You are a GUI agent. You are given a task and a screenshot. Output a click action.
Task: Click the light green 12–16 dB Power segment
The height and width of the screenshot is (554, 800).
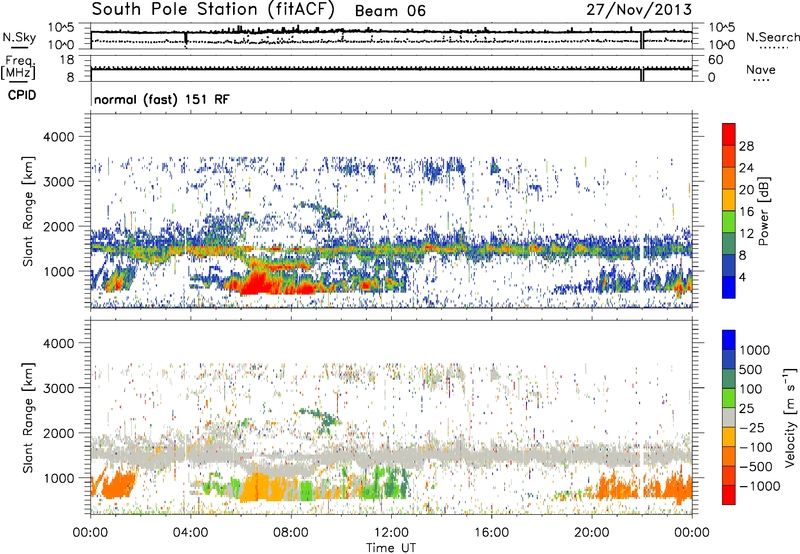click(x=729, y=222)
